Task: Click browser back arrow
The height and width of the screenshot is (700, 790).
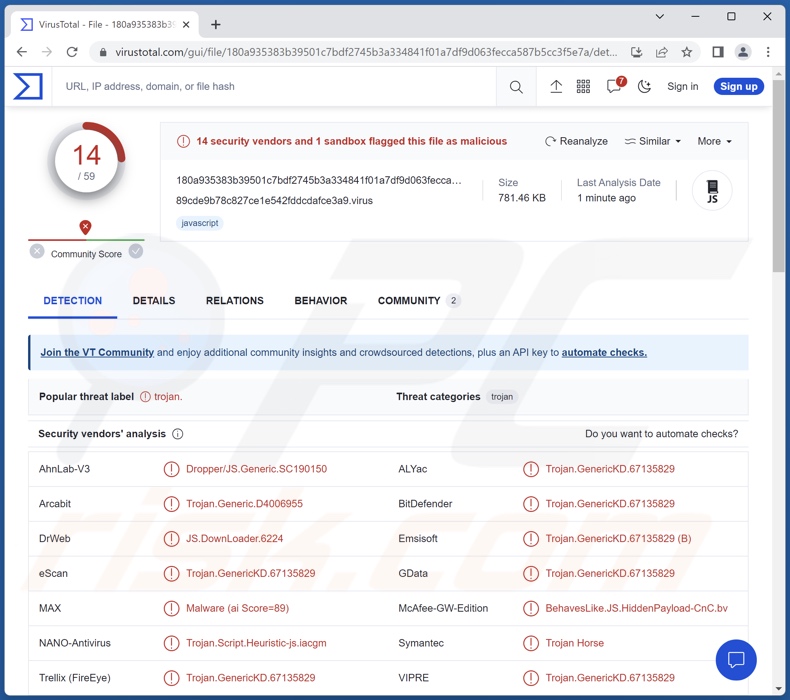Action: point(22,52)
